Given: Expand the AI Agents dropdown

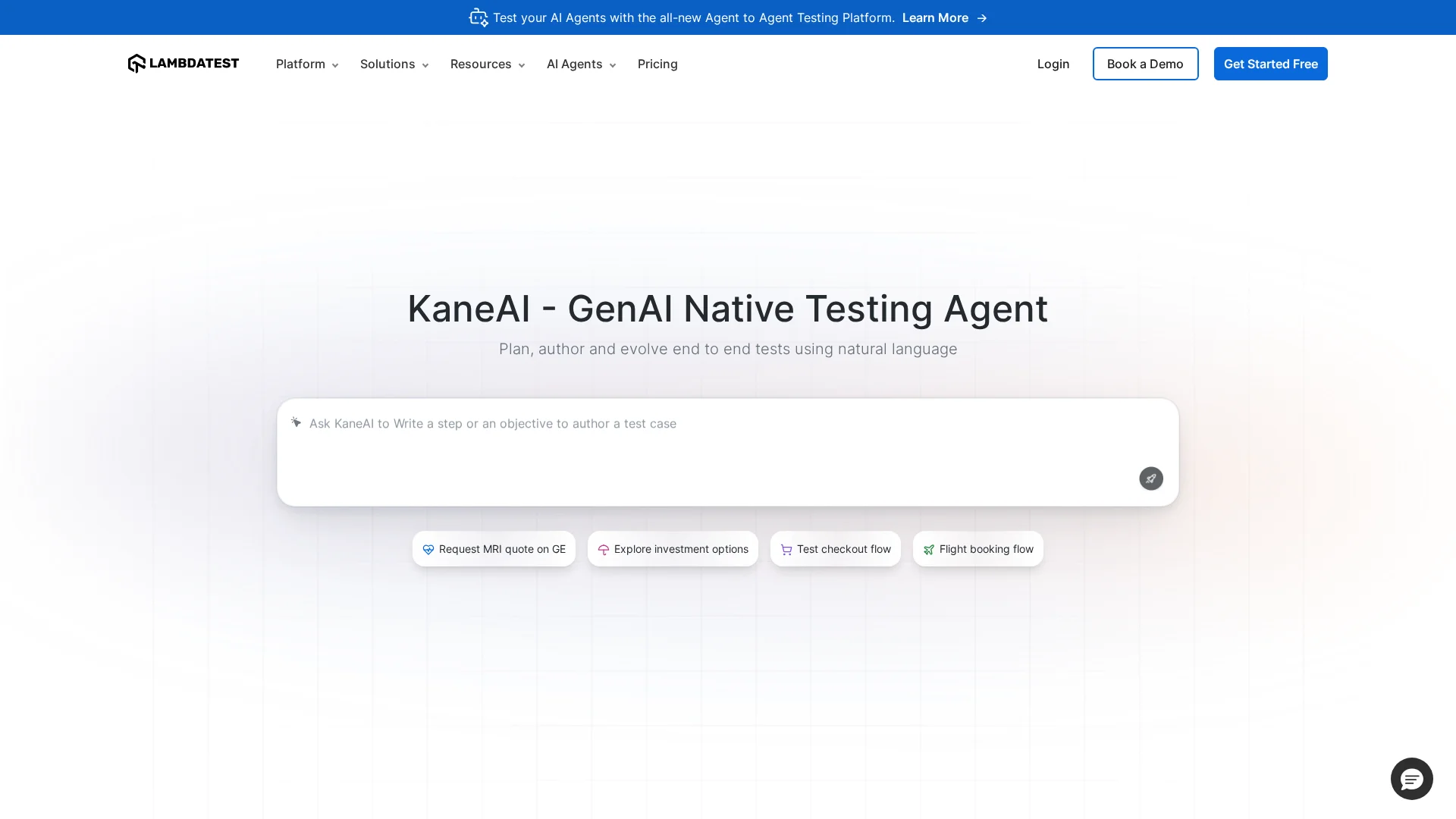Looking at the screenshot, I should (x=581, y=64).
